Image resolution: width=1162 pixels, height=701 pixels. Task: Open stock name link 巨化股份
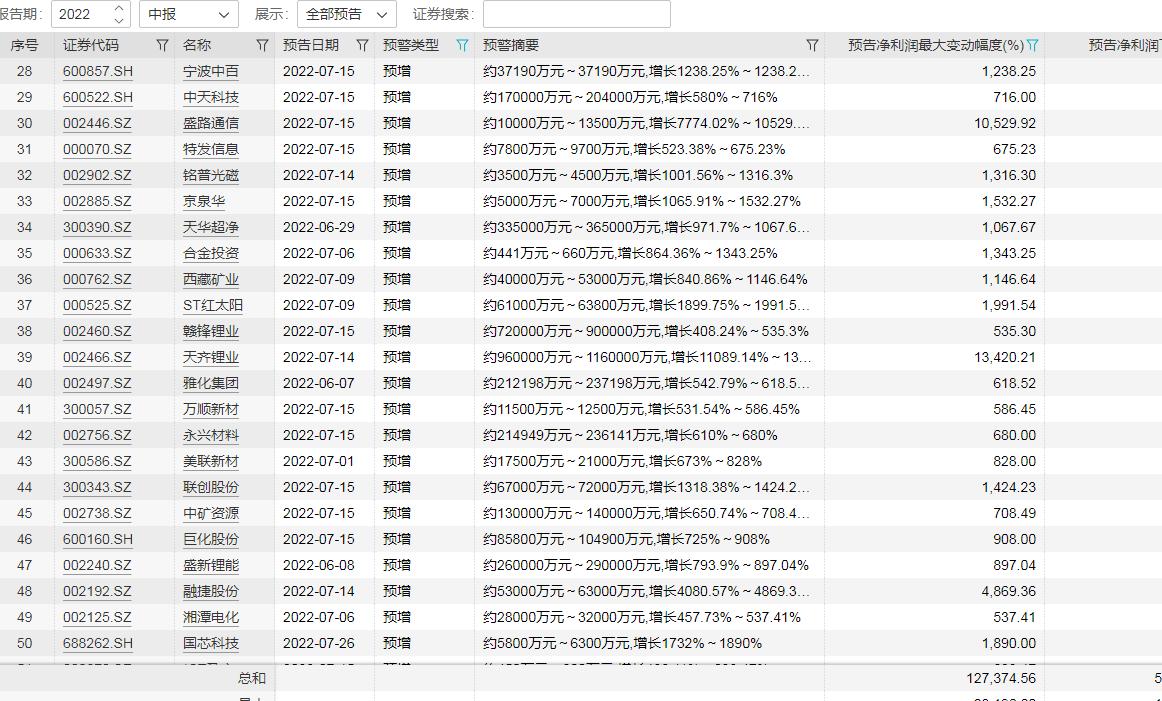click(211, 539)
